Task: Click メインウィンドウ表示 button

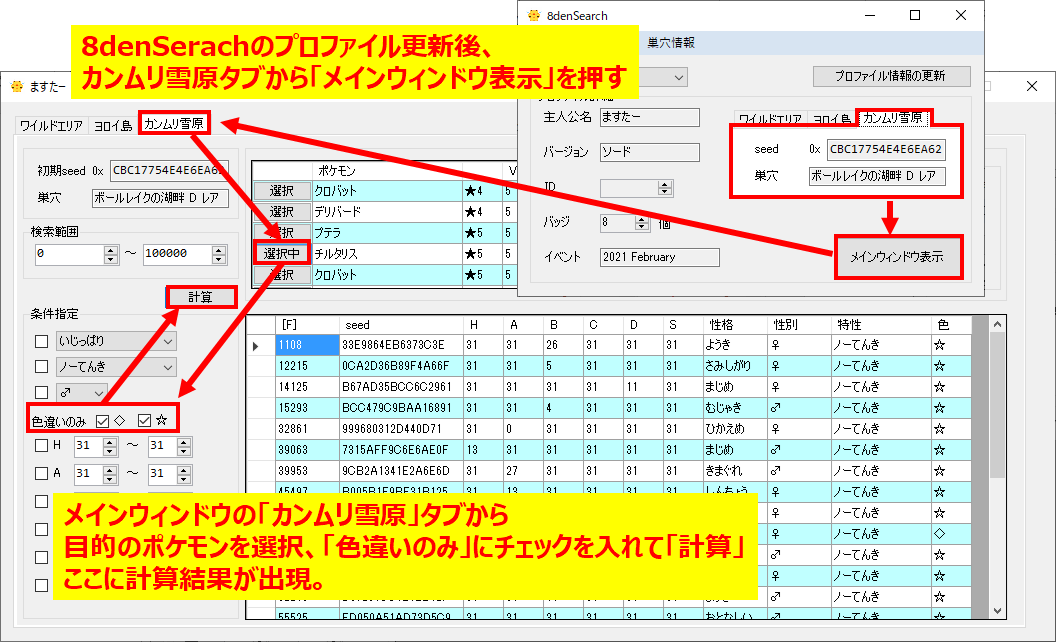Action: (896, 257)
